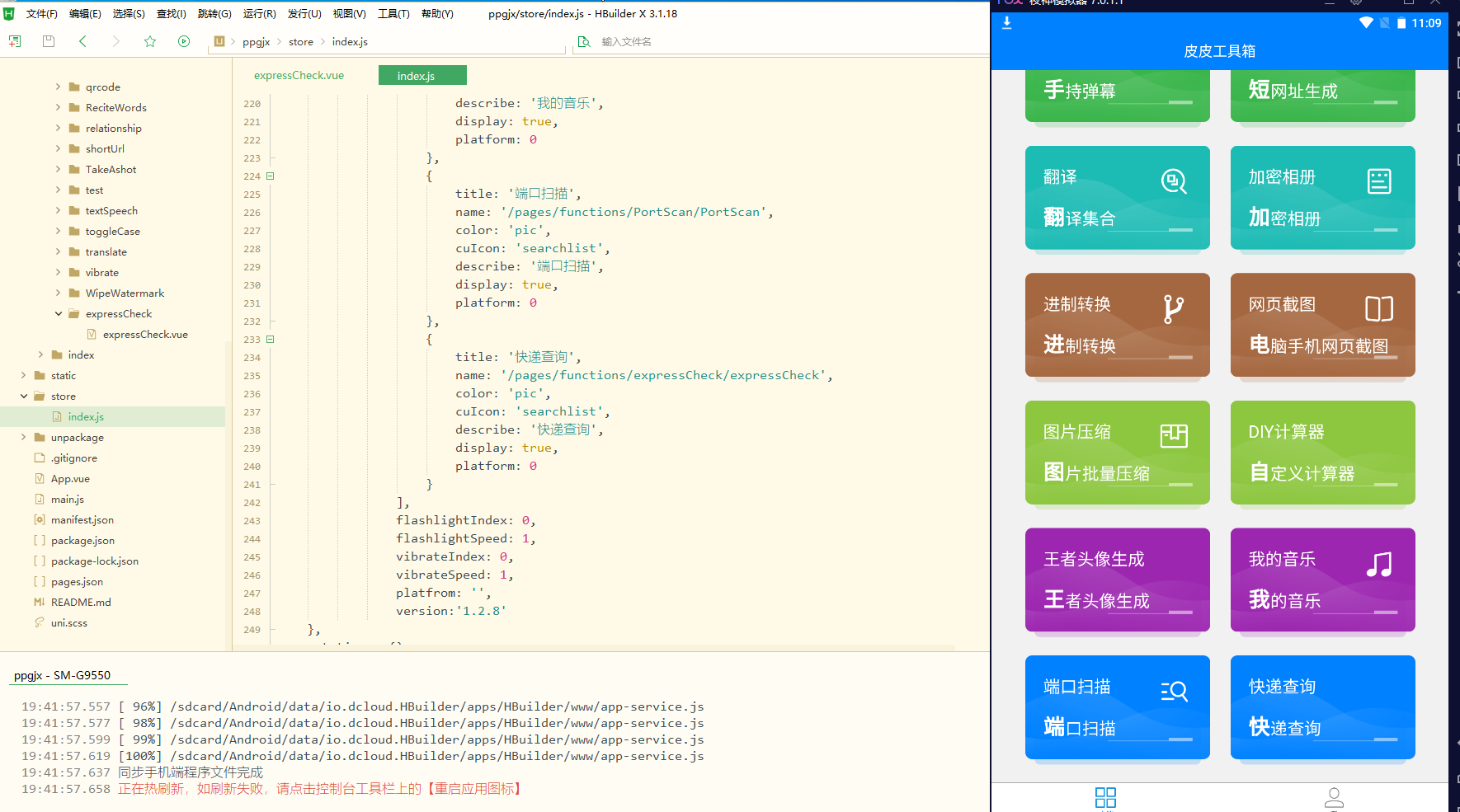The image size is (1460, 812).
Task: Tap the 我的音乐 music note icon
Action: click(1379, 564)
